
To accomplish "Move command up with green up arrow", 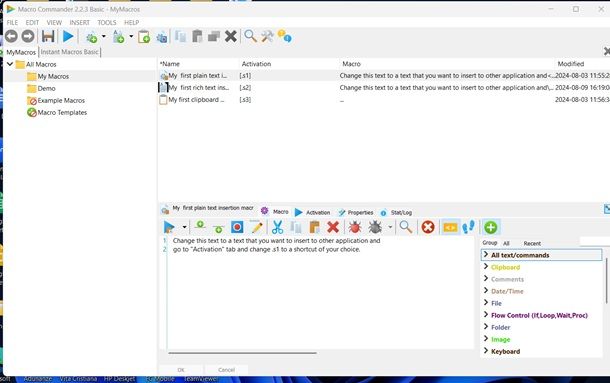I will [200, 225].
